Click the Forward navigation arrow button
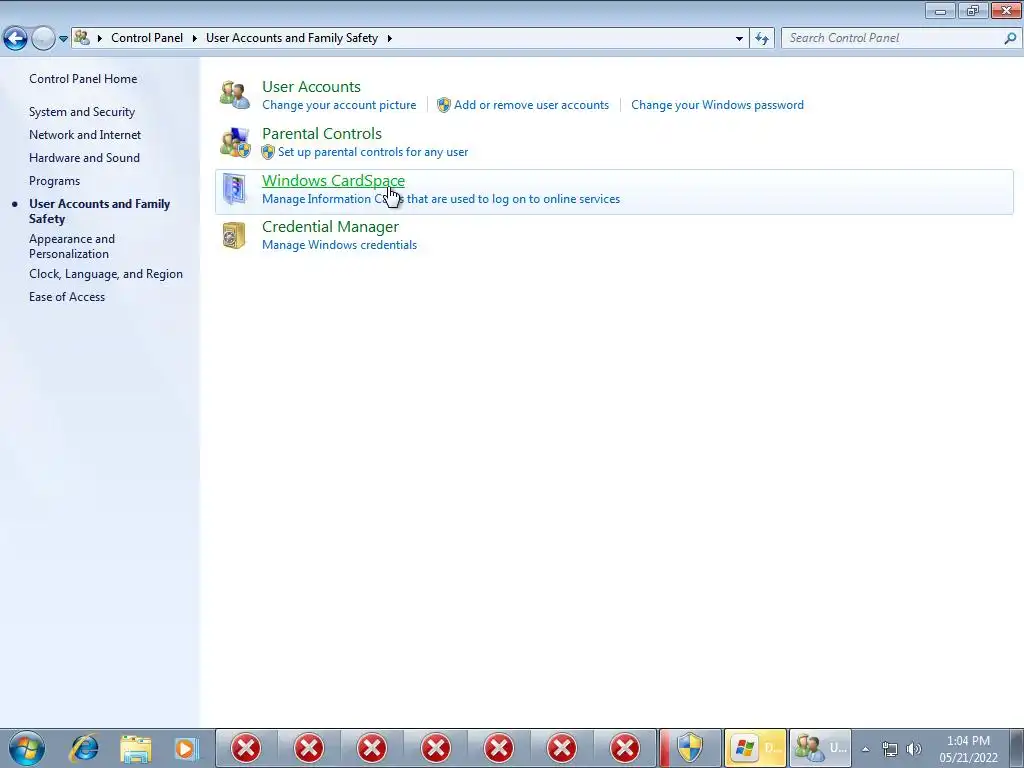Screen dimensions: 1024x768 point(43,39)
